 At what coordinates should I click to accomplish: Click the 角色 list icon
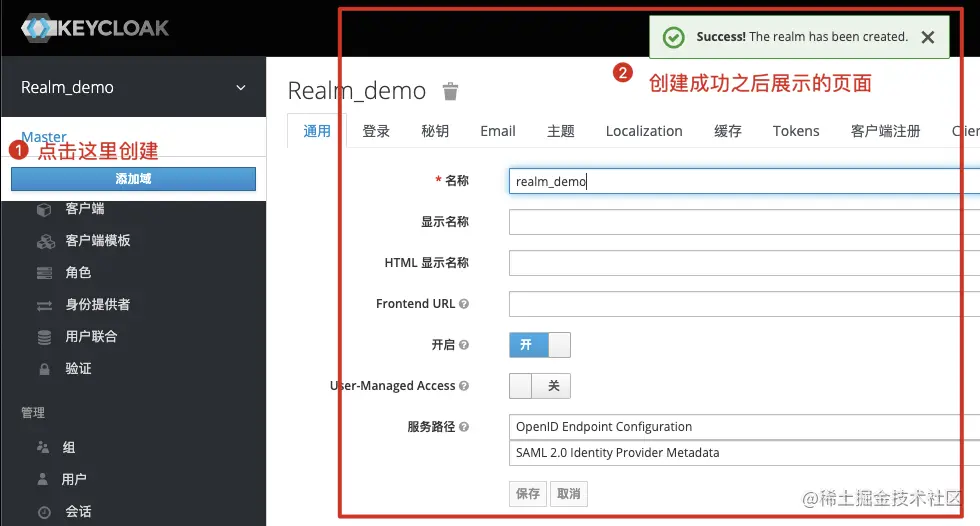pos(44,273)
